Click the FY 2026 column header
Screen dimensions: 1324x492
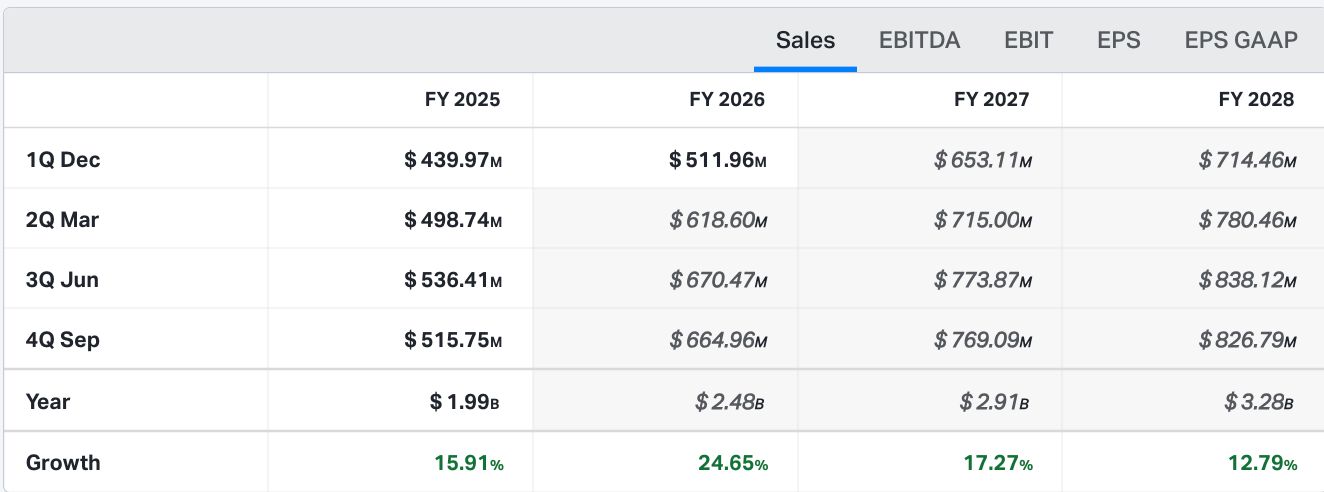tap(727, 99)
